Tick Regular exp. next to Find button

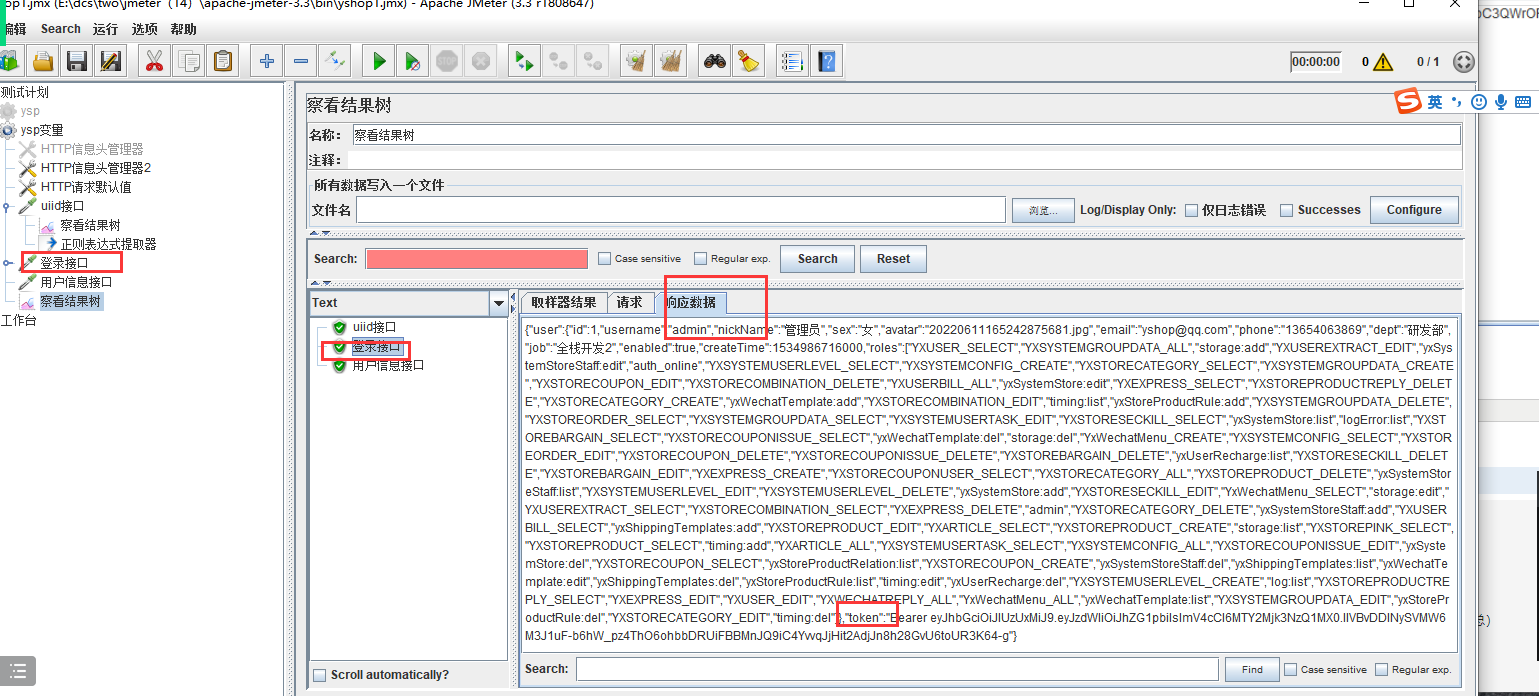[x=1381, y=669]
